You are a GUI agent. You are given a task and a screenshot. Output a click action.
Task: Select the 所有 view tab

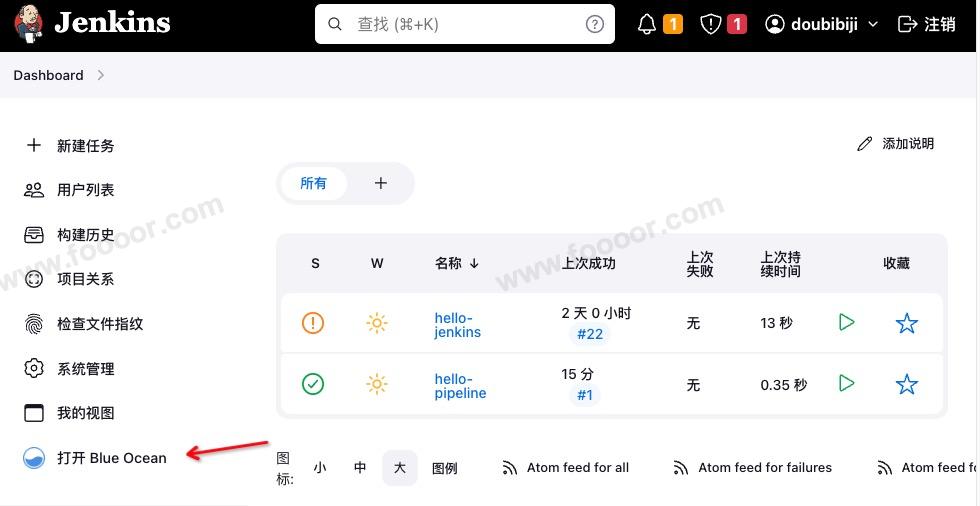(313, 183)
